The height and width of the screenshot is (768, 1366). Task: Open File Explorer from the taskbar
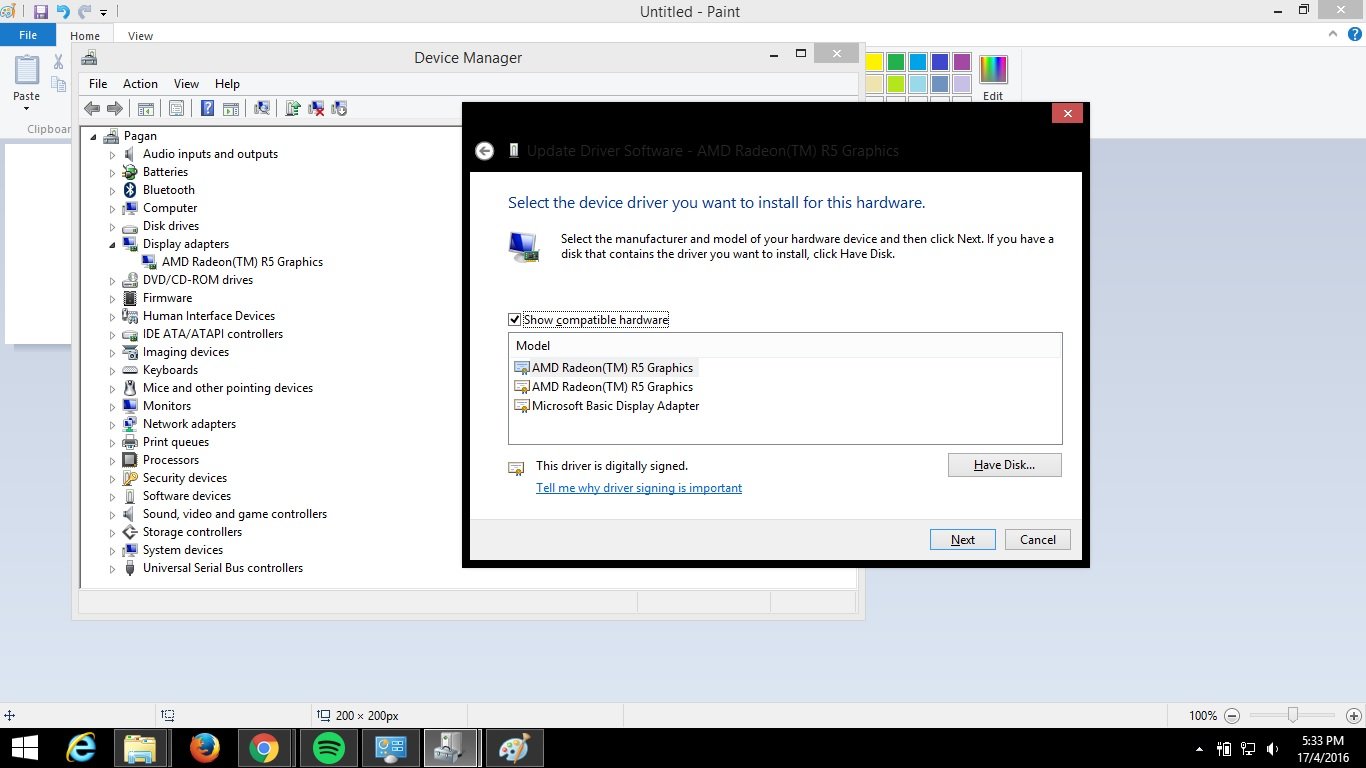[140, 748]
